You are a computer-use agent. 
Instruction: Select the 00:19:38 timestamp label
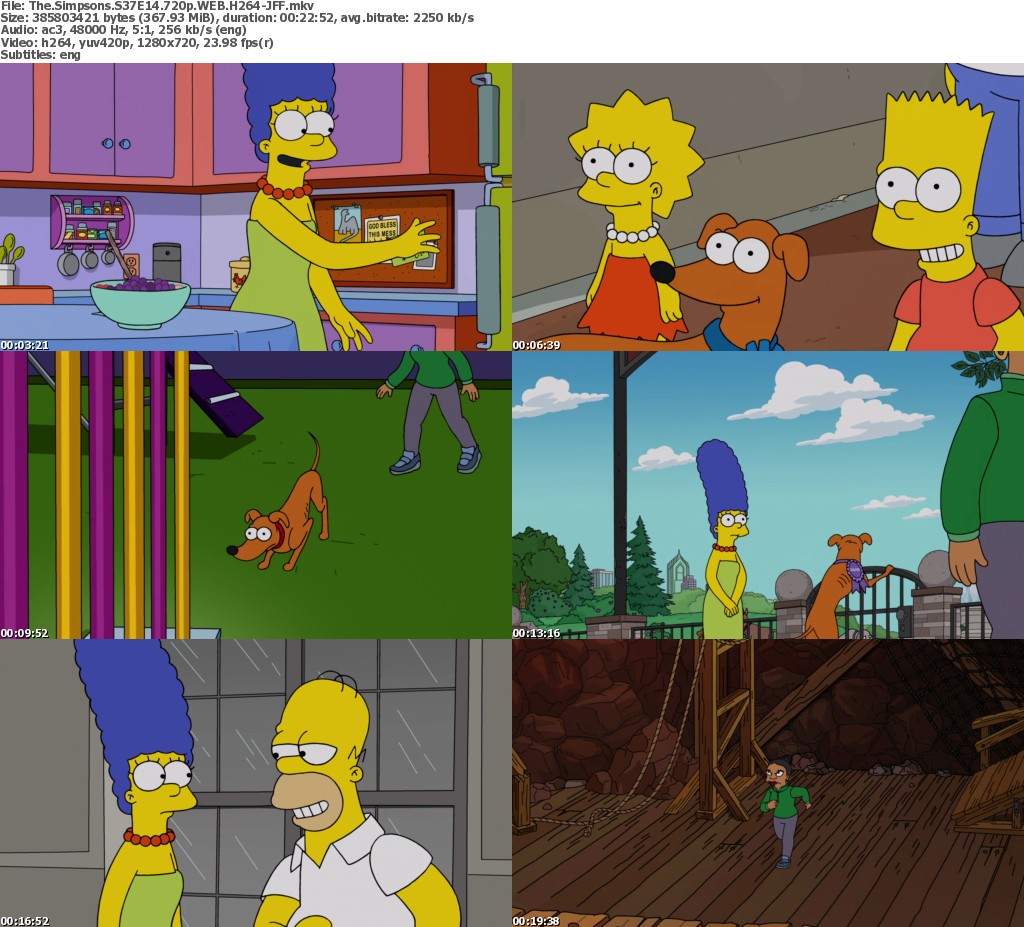(x=537, y=921)
